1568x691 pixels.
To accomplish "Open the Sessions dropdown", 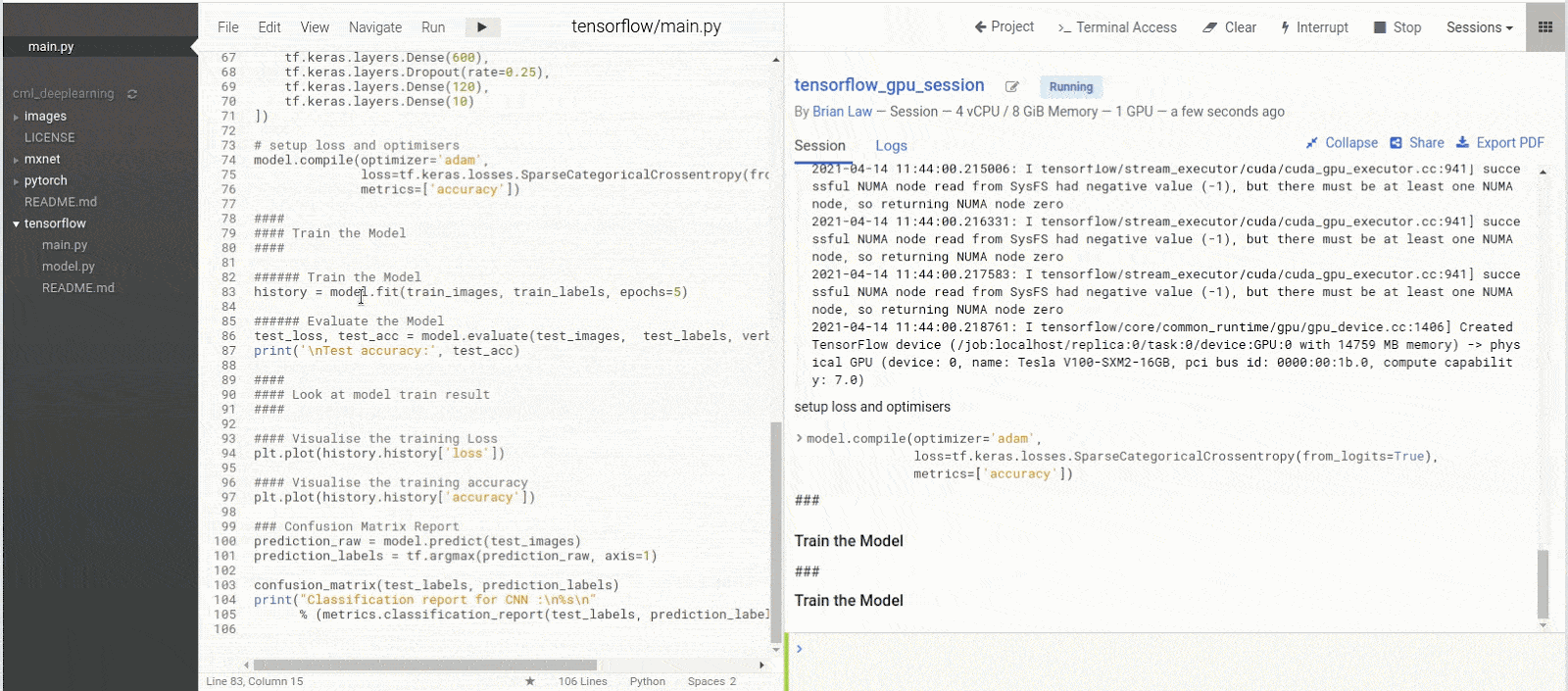I will pos(1479,27).
